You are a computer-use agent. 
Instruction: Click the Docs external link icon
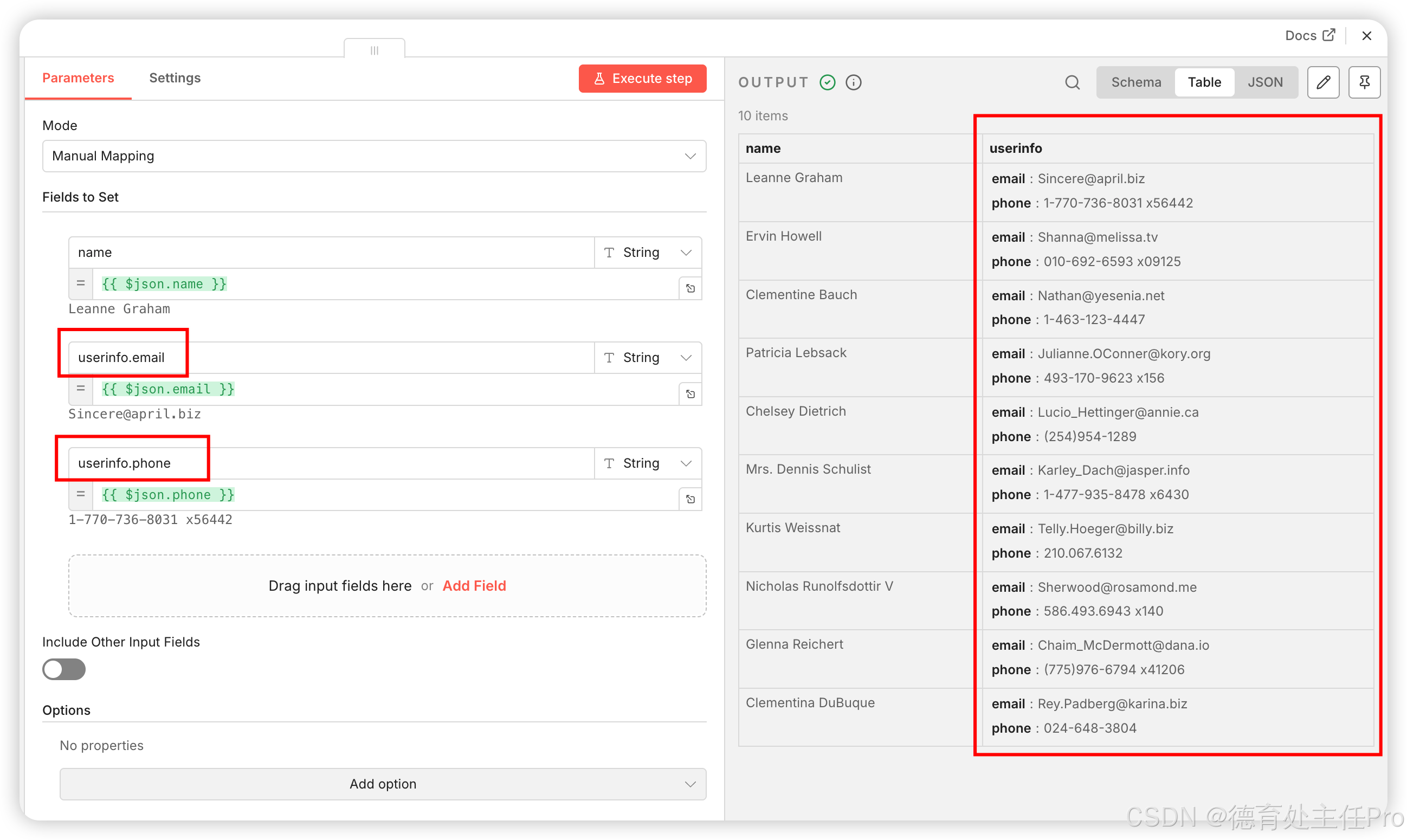click(1328, 35)
